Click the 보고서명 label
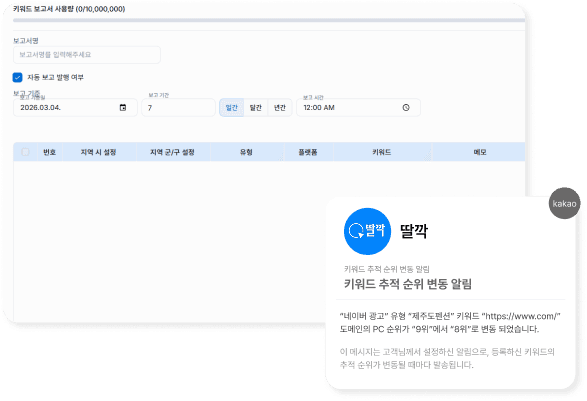Screen dimensions: 587x401 coord(26,40)
